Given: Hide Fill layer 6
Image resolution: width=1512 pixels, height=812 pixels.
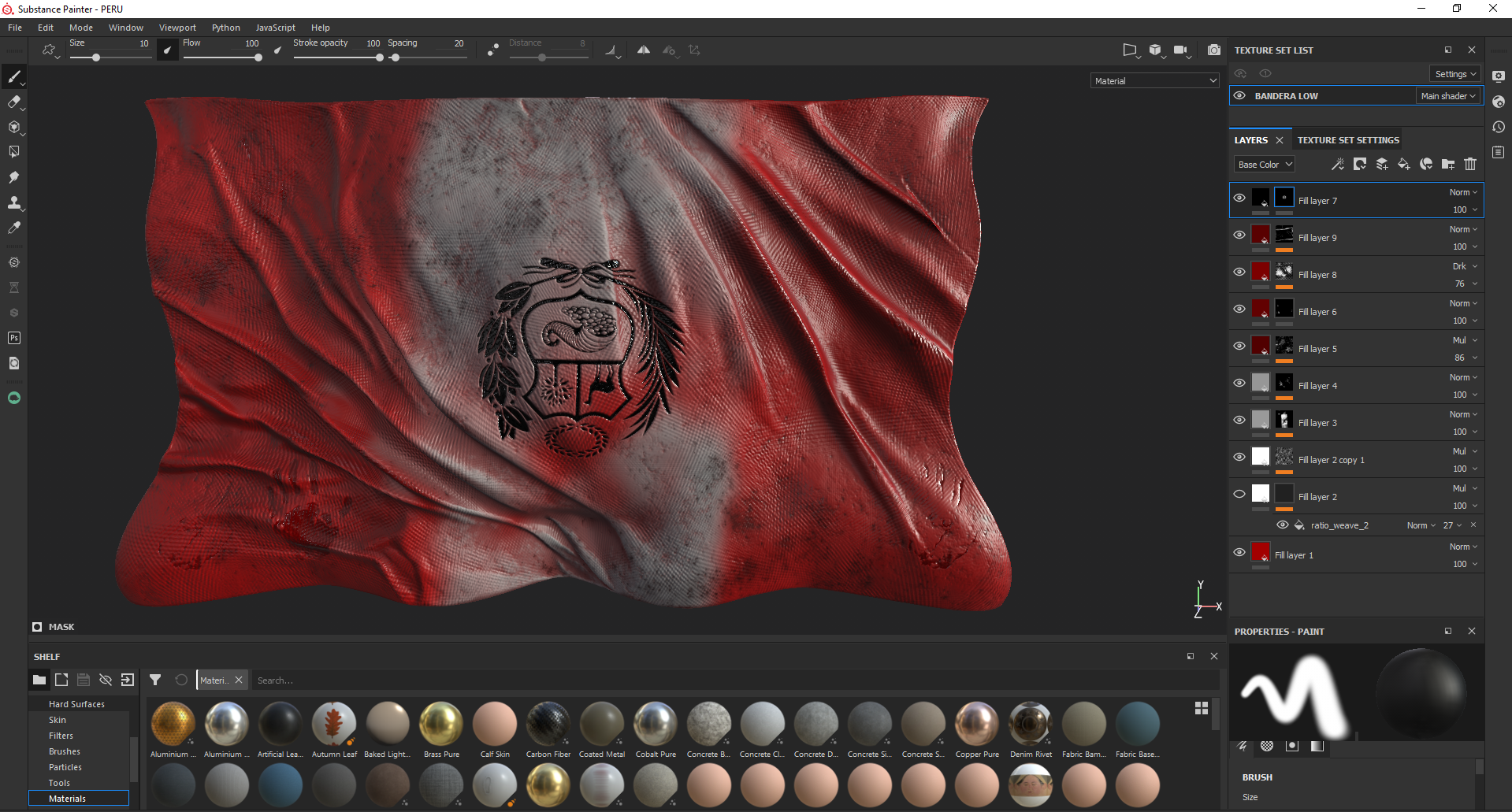Looking at the screenshot, I should coord(1239,309).
